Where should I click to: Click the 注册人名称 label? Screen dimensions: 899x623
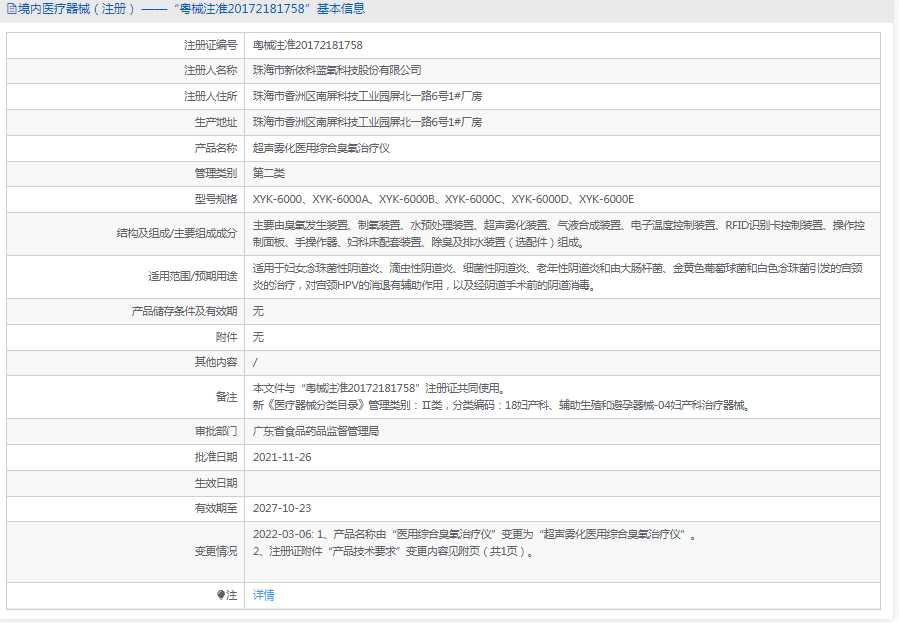coord(210,70)
